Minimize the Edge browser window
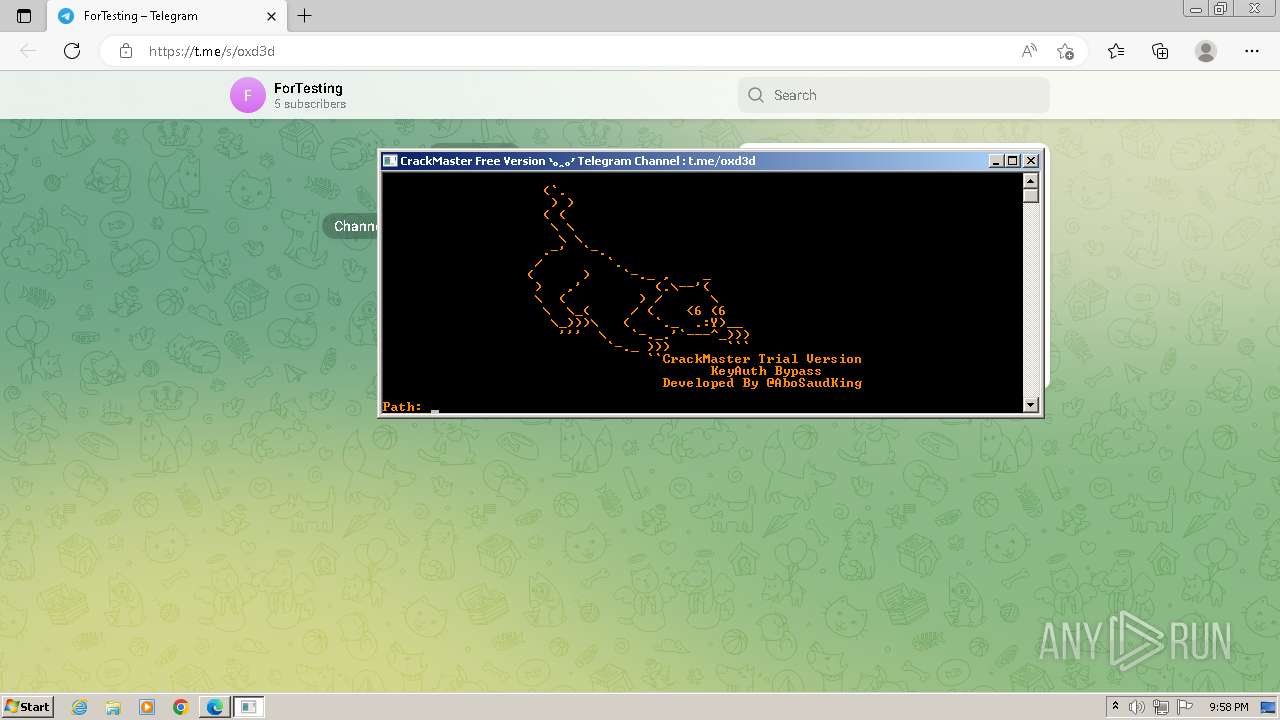The width and height of the screenshot is (1280, 720). click(x=1195, y=9)
